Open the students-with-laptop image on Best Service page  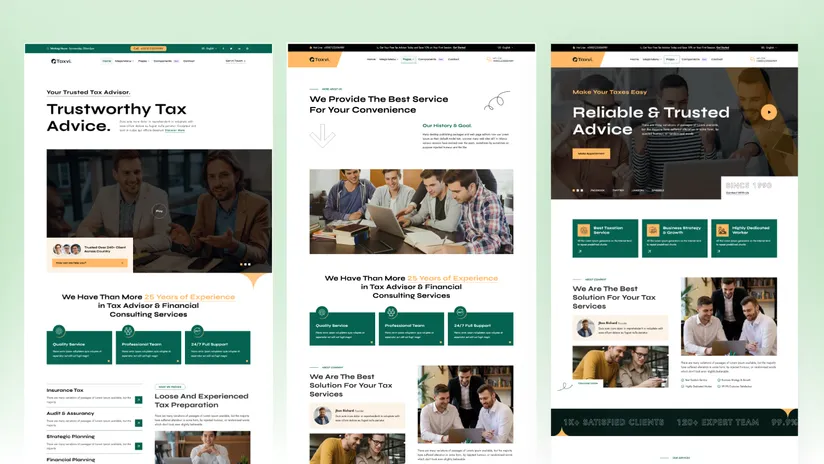coord(411,211)
